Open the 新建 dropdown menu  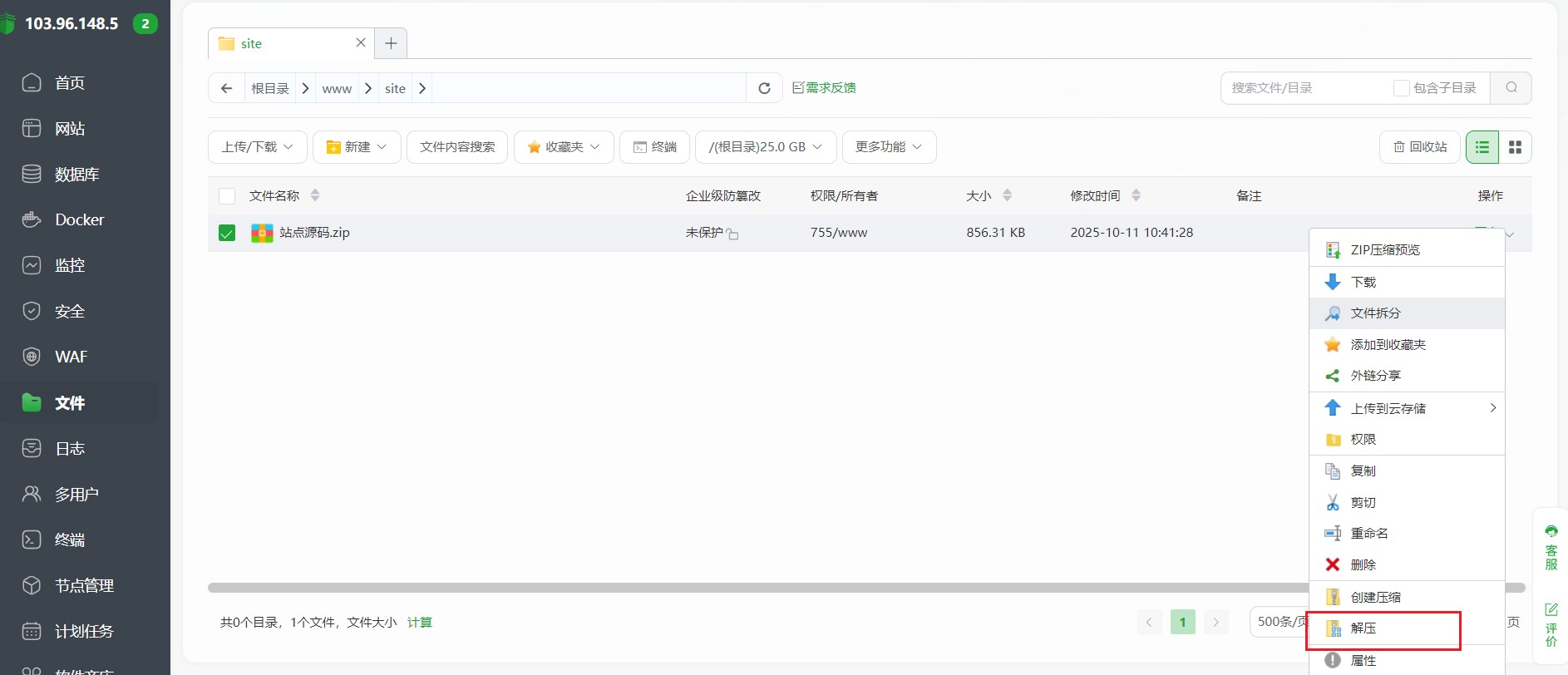click(357, 147)
